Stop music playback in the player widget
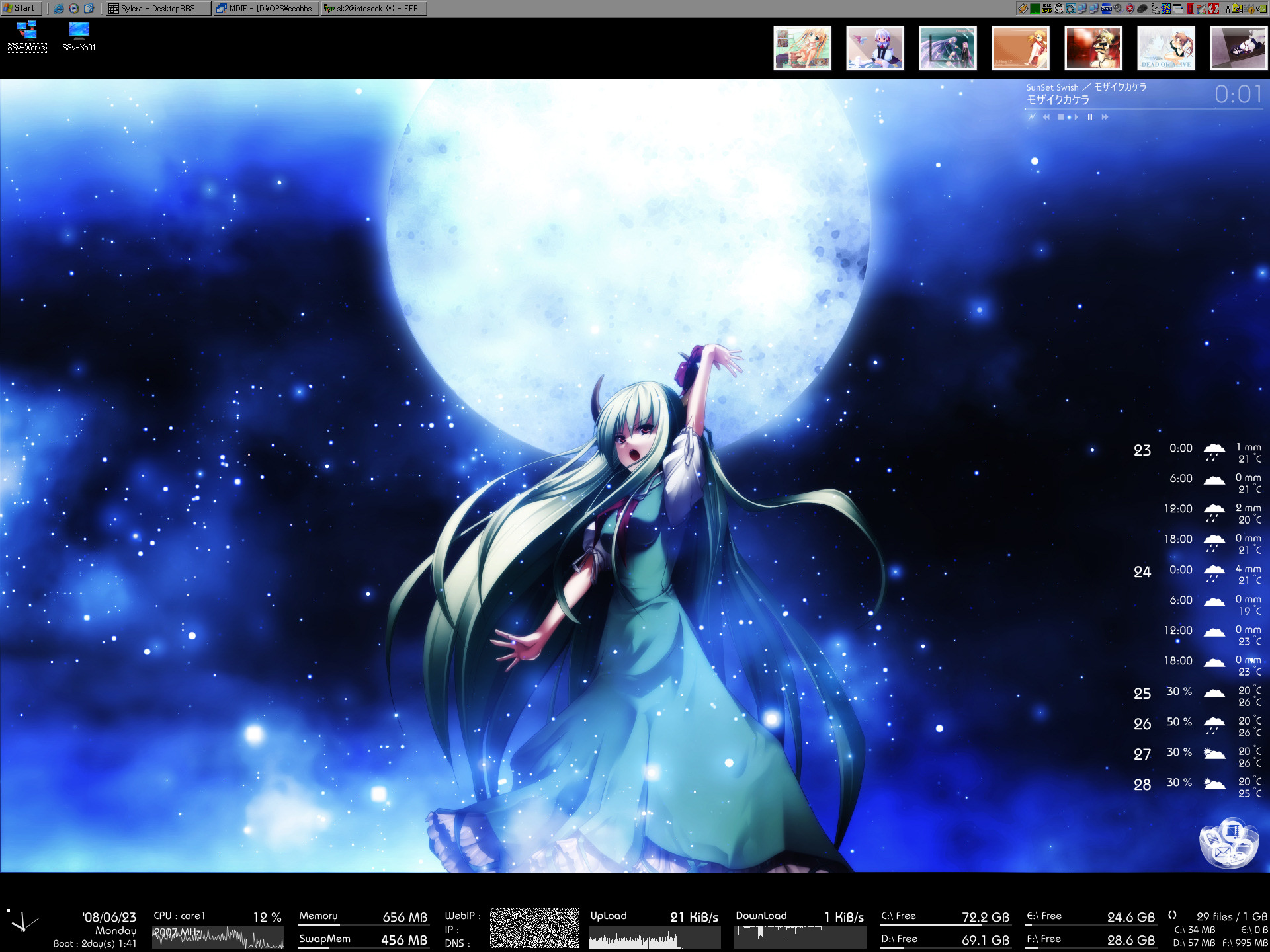Viewport: 1270px width, 952px height. 1061,117
